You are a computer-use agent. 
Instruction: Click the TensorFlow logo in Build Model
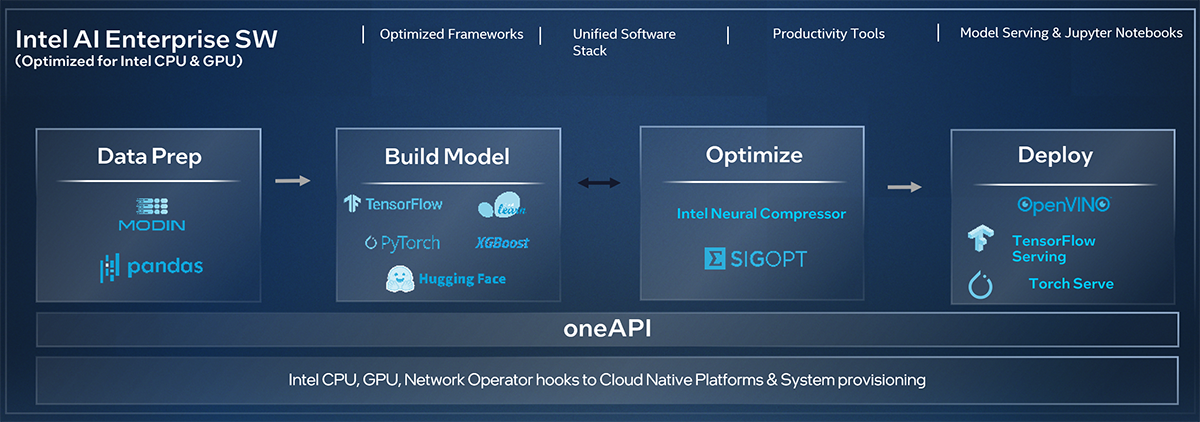point(391,204)
